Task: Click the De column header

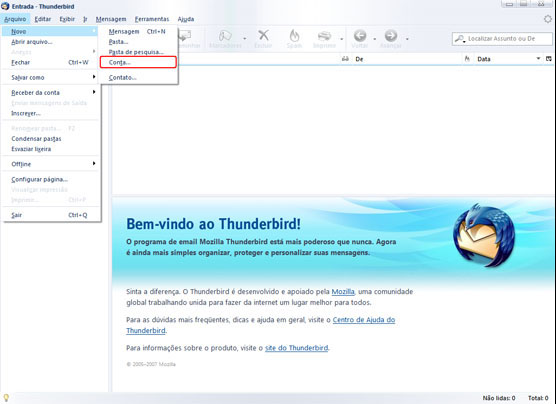Action: (x=407, y=59)
